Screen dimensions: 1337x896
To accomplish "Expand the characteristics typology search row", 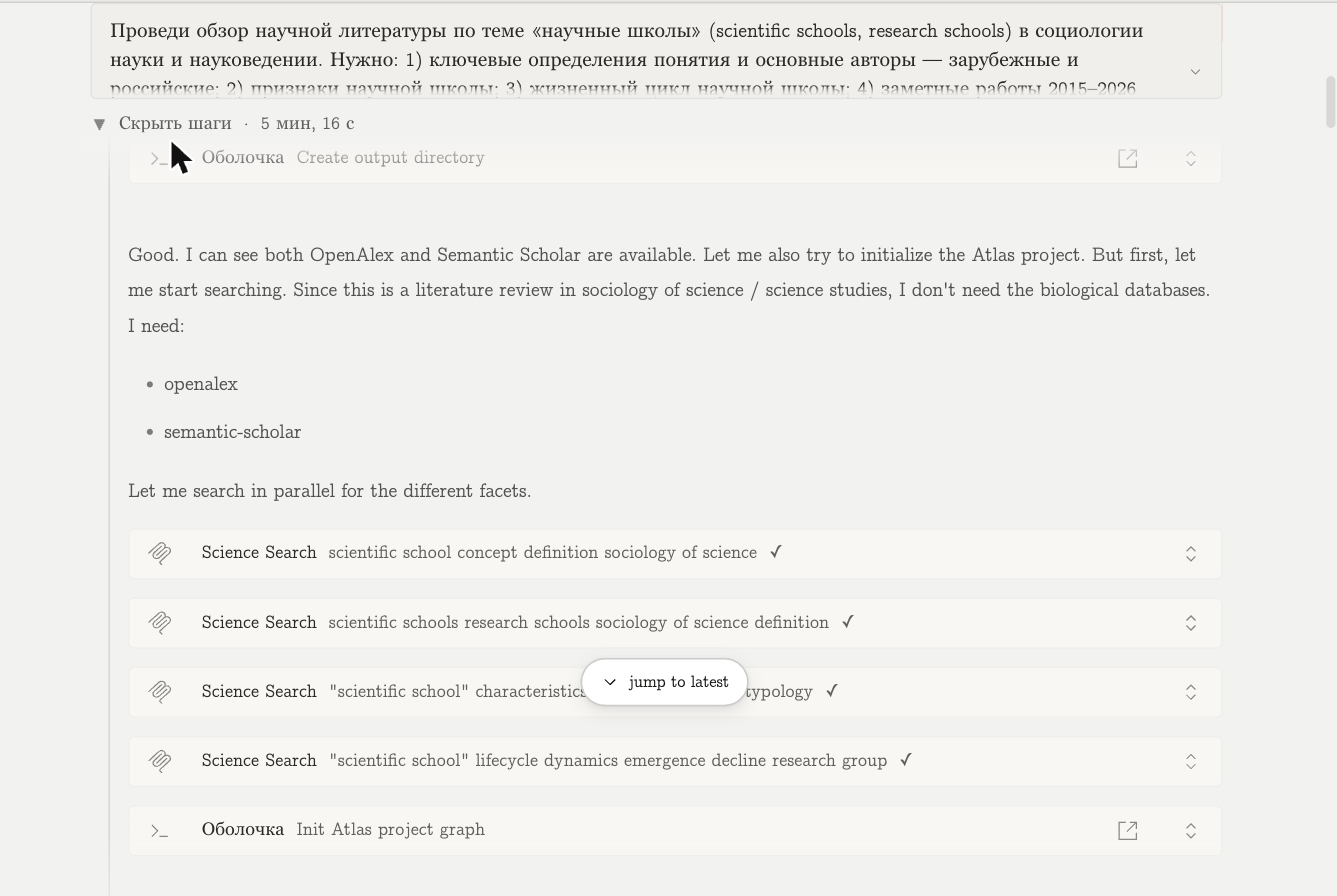I will (x=1191, y=691).
